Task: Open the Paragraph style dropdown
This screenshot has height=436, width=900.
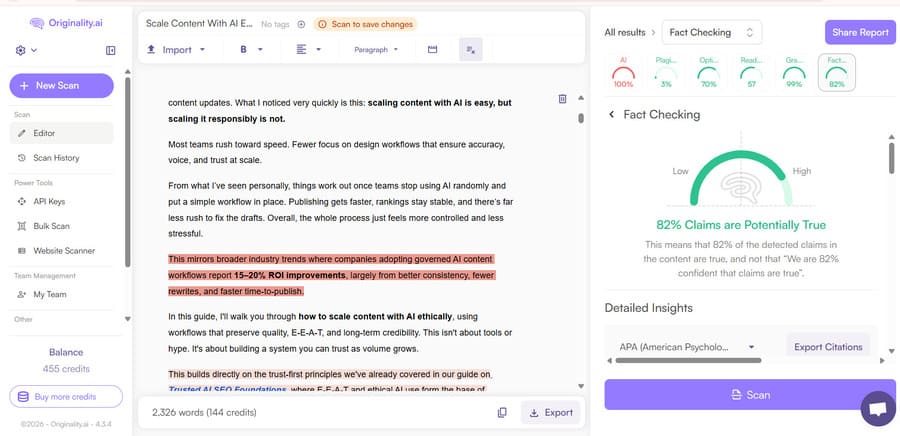Action: click(x=376, y=50)
